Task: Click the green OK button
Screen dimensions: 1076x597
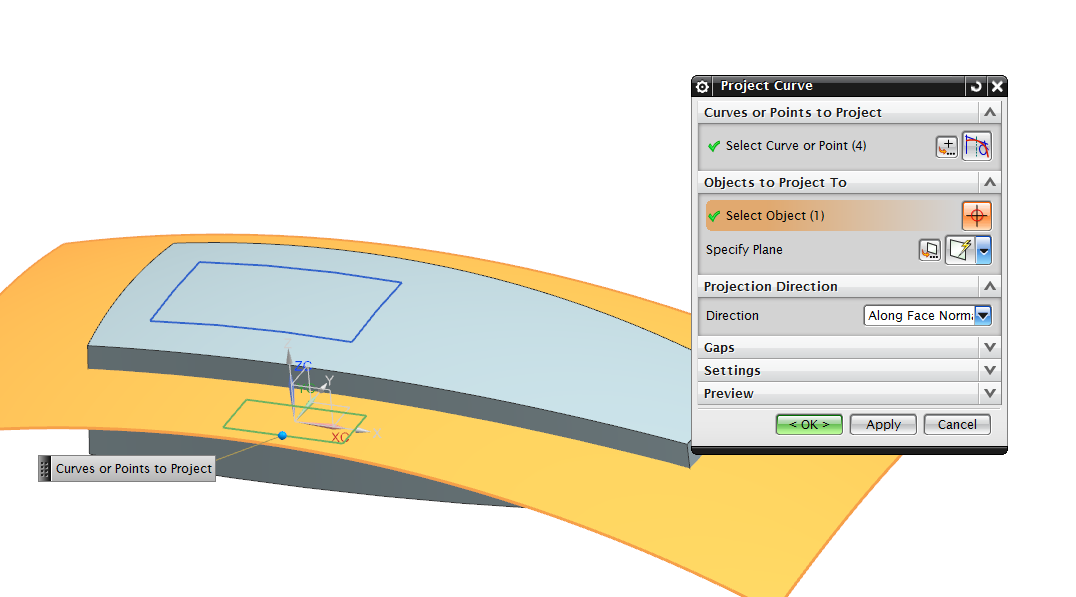Action: 809,425
